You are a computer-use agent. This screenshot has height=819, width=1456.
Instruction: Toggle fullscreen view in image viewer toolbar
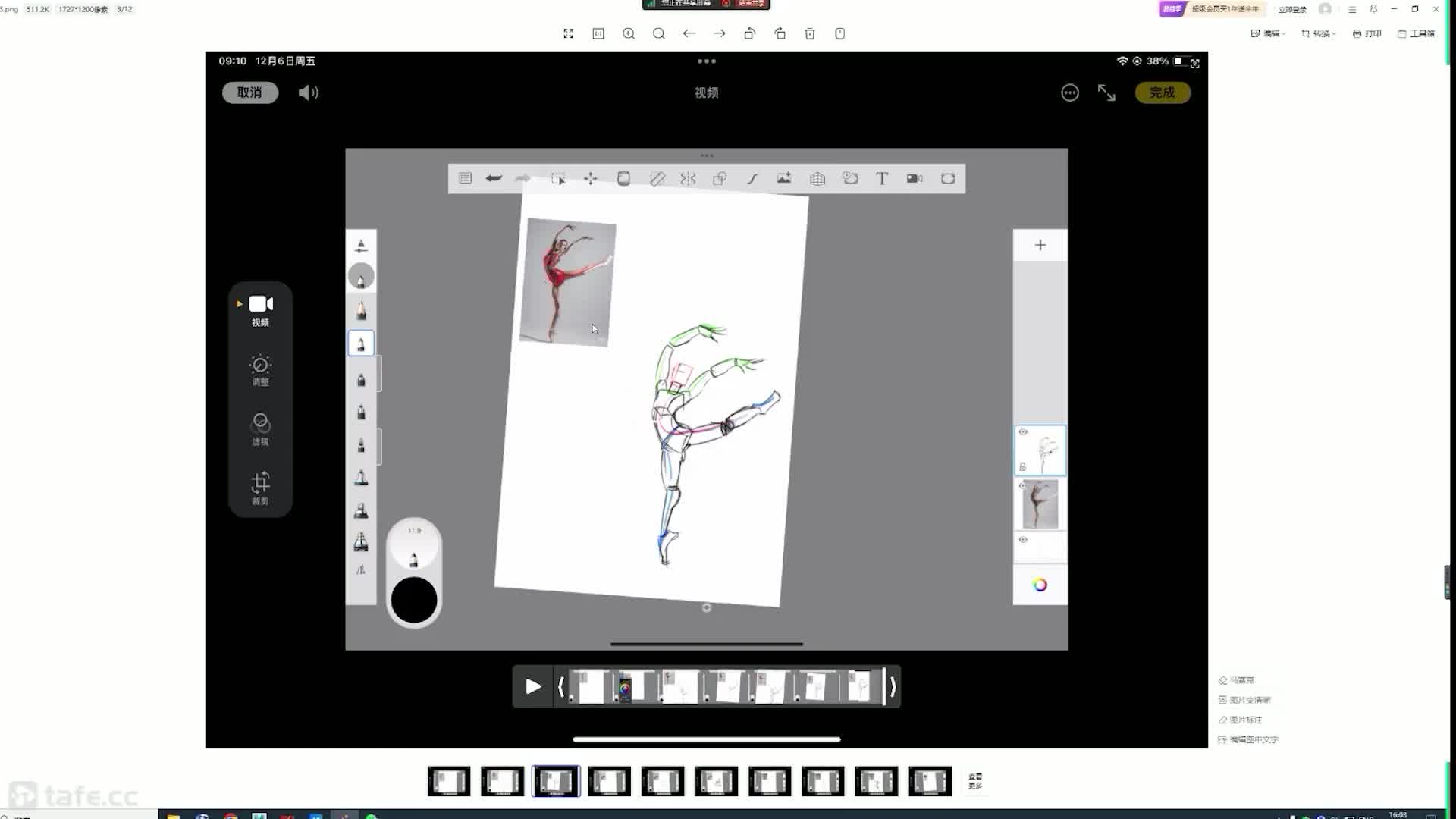pos(568,33)
